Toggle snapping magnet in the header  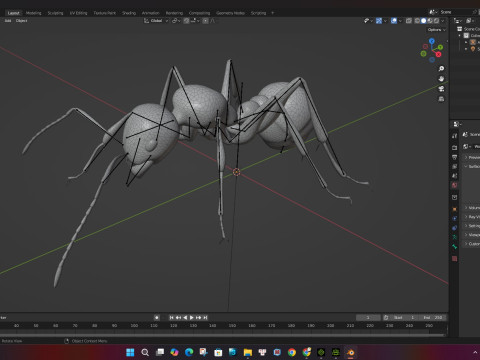[x=186, y=21]
